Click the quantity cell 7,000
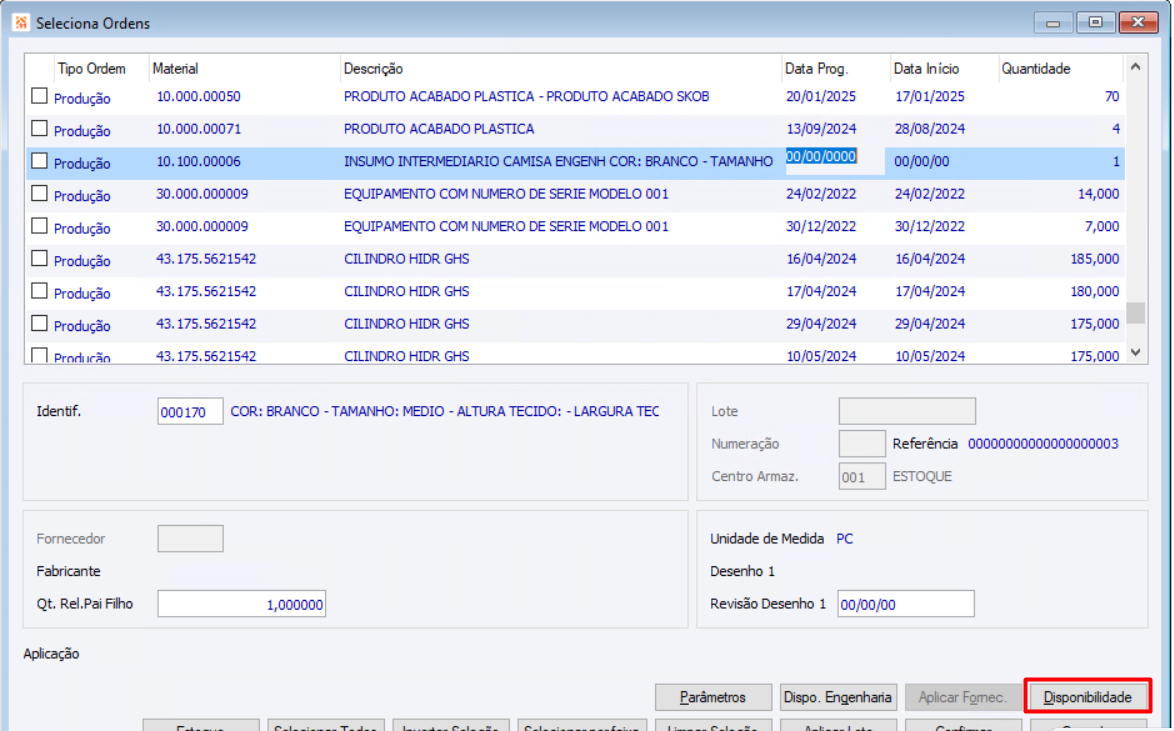This screenshot has height=731, width=1174. [1102, 226]
